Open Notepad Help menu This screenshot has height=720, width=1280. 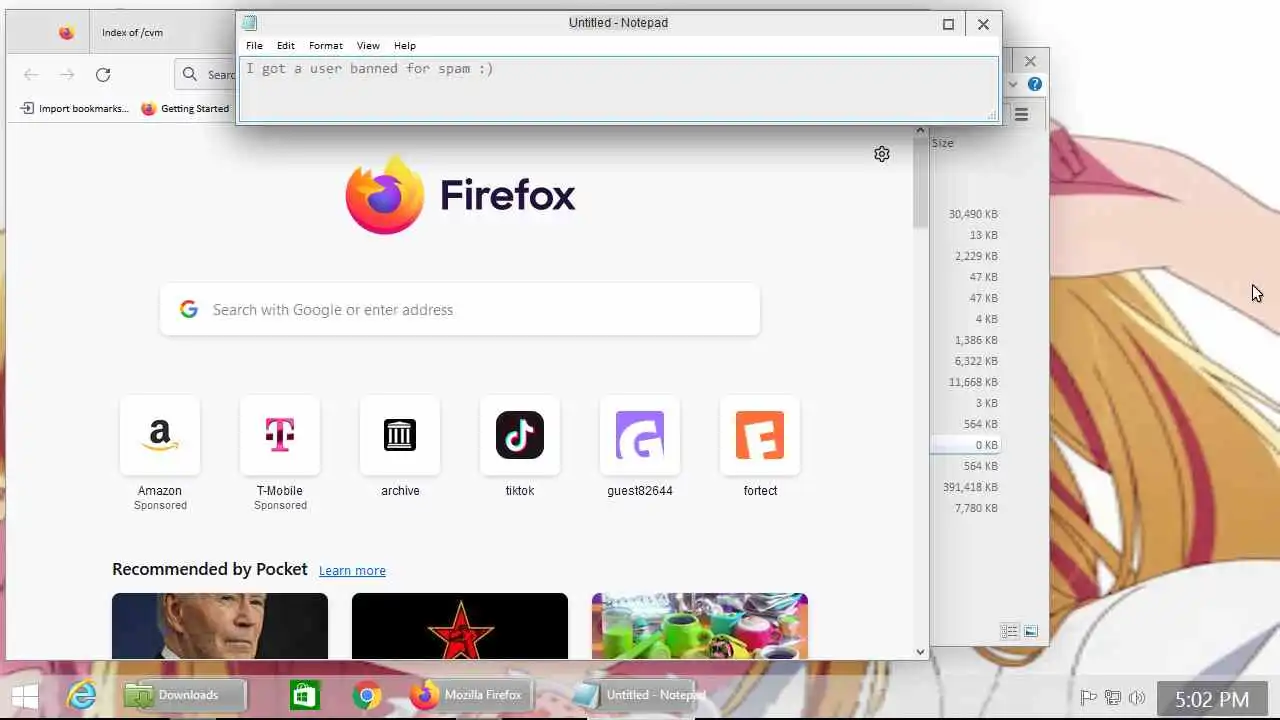[405, 45]
